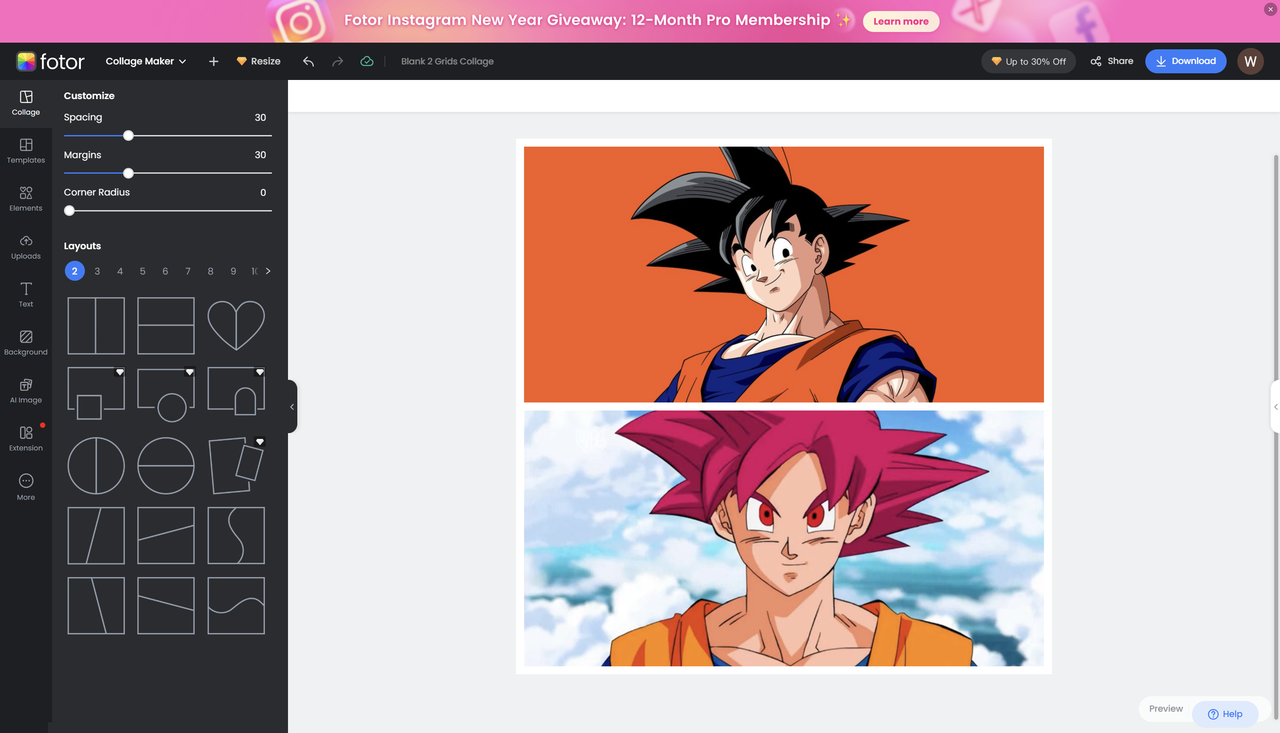Image resolution: width=1280 pixels, height=733 pixels.
Task: Click the cloud save status icon
Action: click(x=367, y=61)
